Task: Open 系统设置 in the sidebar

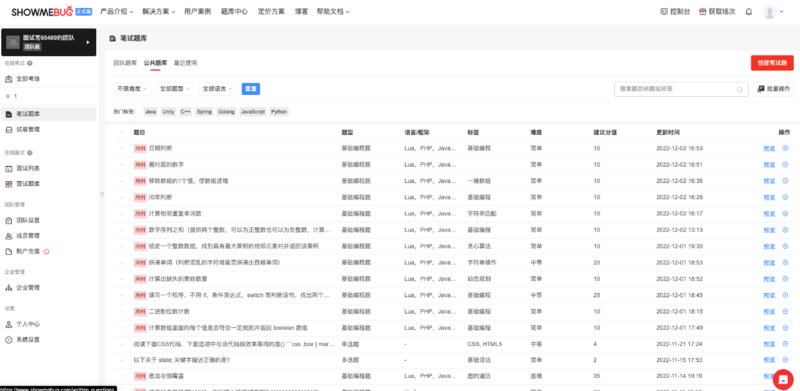Action: pos(48,339)
